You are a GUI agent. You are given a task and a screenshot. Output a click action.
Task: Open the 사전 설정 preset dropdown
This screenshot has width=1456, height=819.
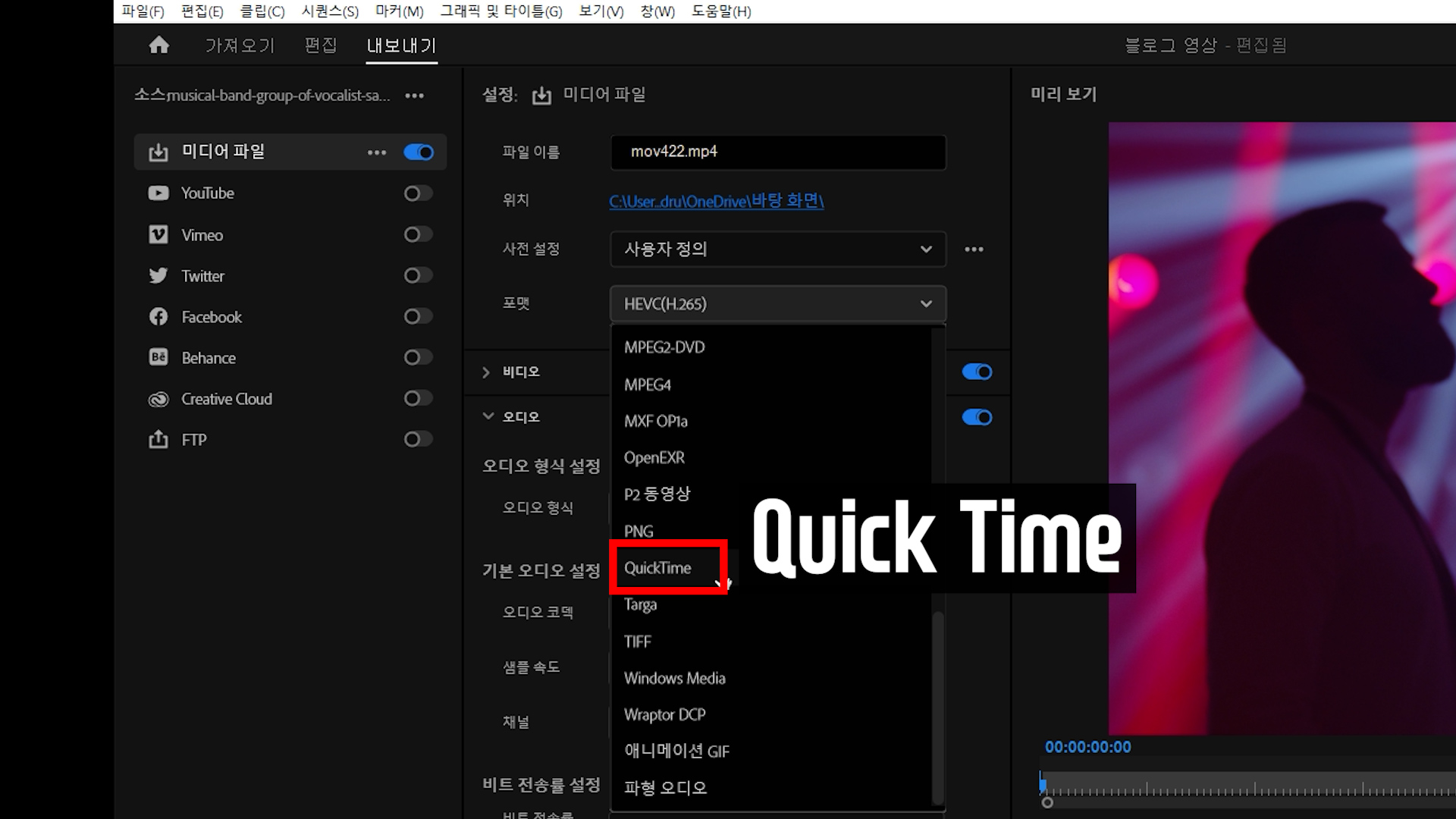777,249
